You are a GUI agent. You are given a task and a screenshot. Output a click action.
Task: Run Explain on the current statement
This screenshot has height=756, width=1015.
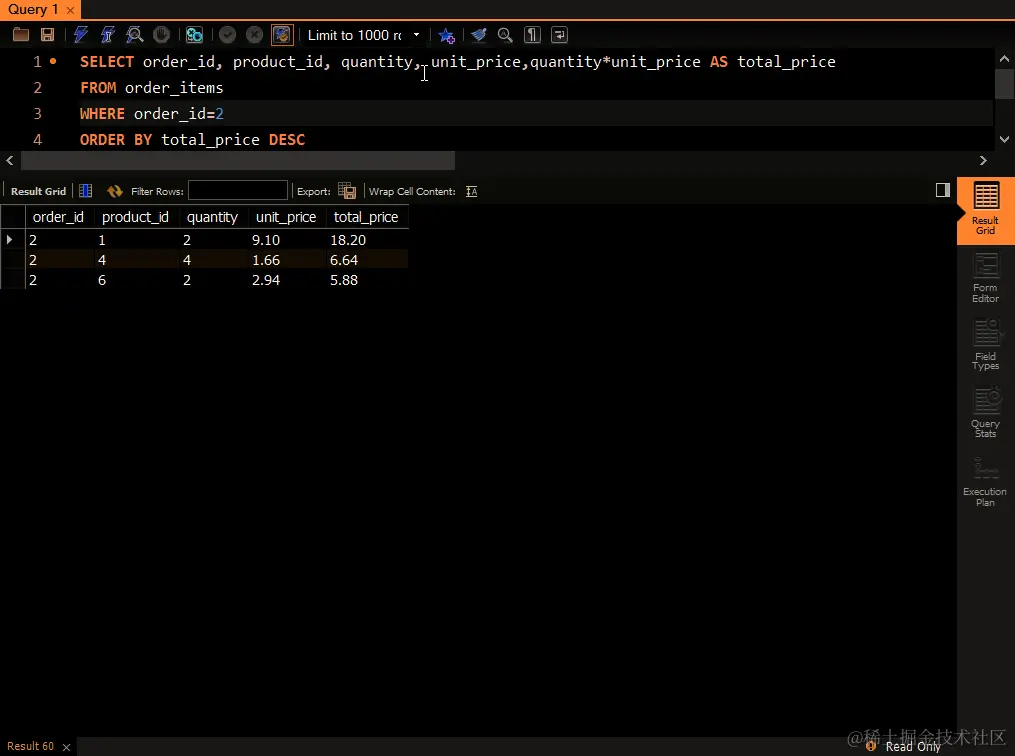click(135, 35)
